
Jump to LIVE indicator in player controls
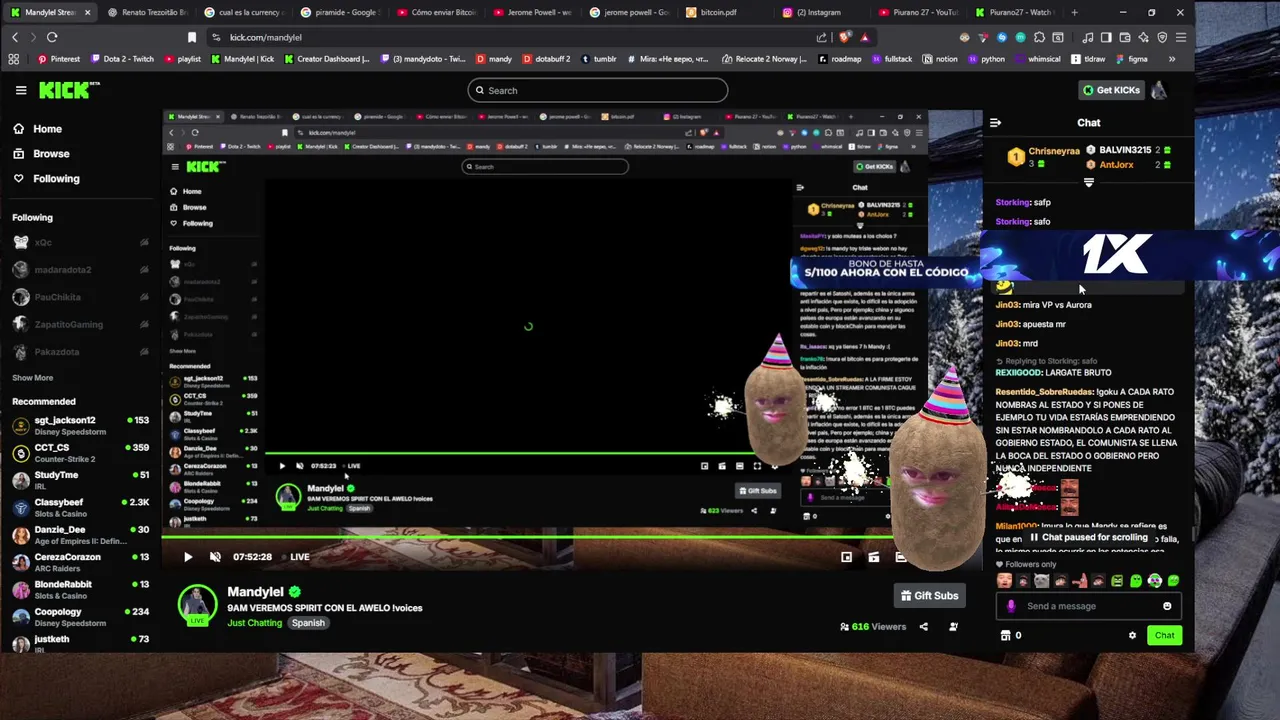pos(296,557)
